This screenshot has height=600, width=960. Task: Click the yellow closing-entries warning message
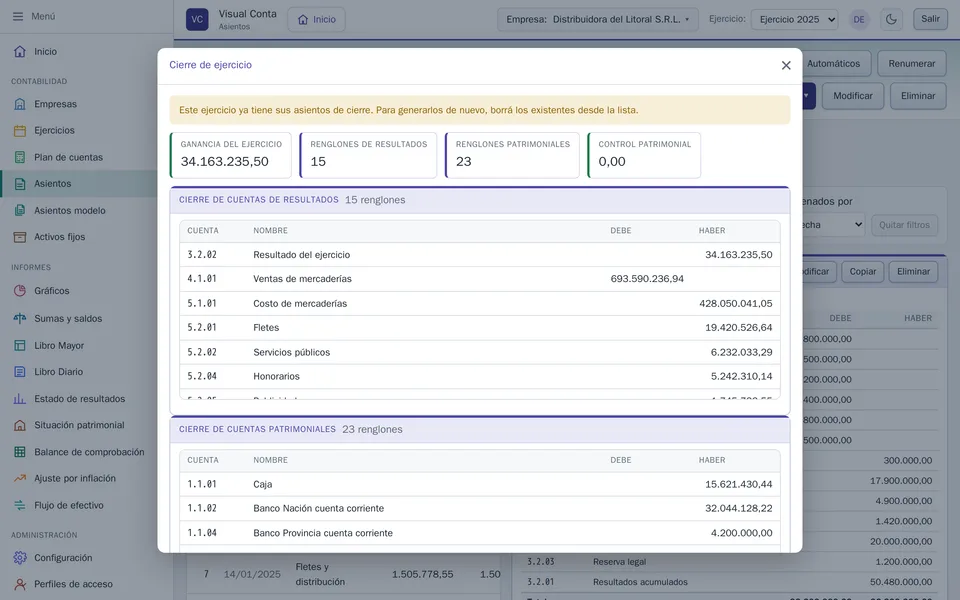click(x=479, y=110)
